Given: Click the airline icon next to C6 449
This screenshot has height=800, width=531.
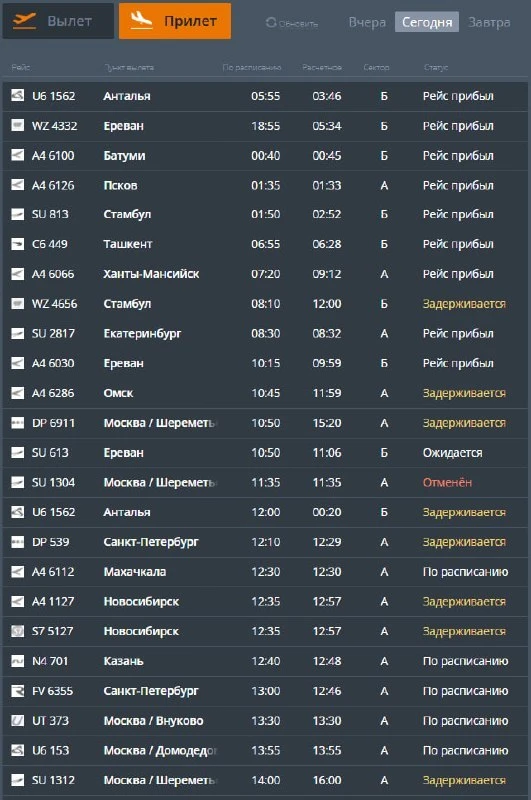Looking at the screenshot, I should (17, 244).
